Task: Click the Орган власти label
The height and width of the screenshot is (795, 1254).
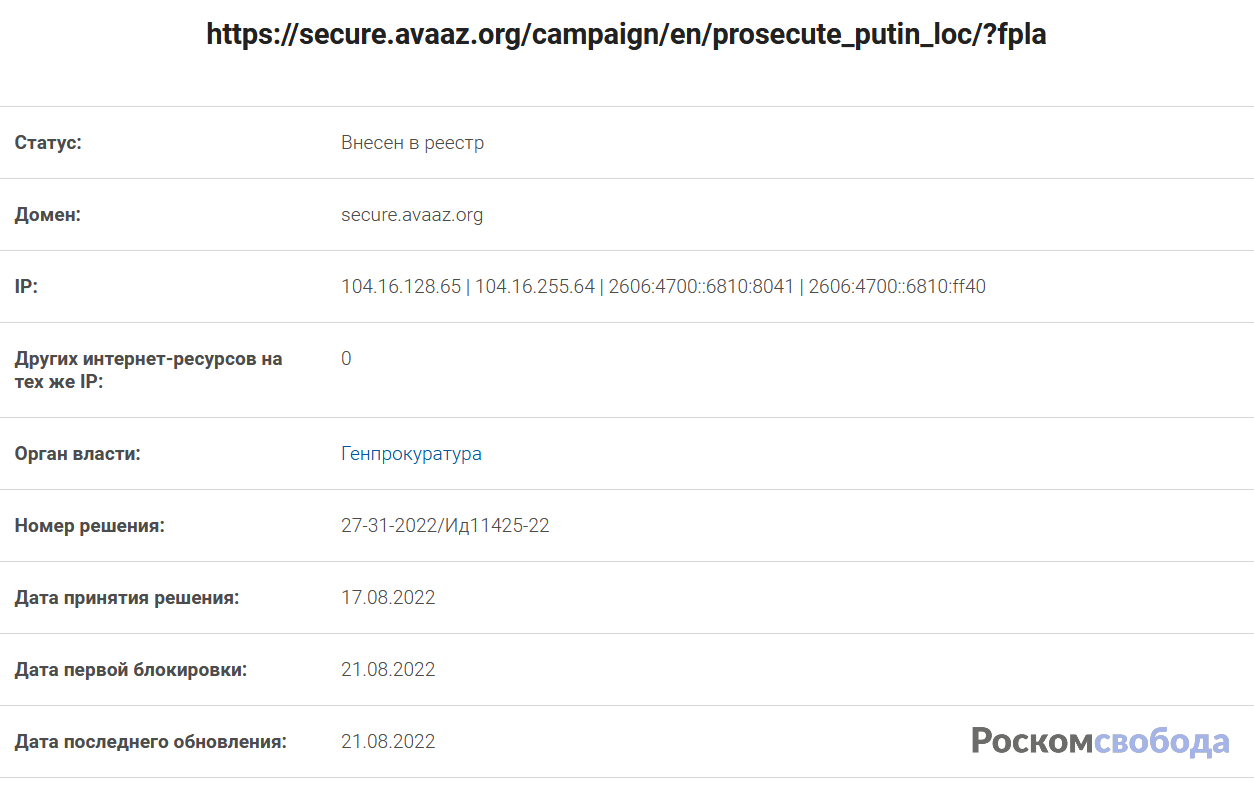Action: tap(77, 454)
